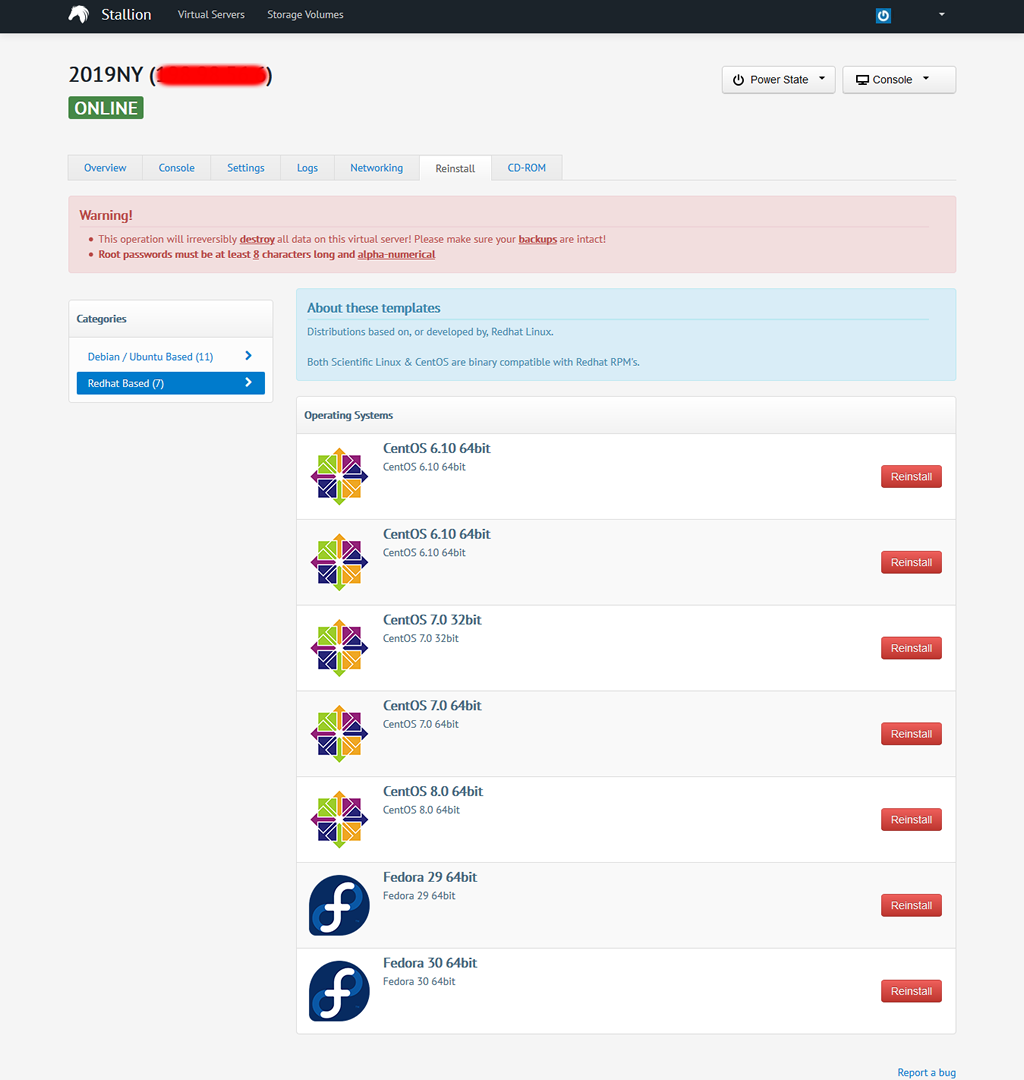Click the Stallion brand name
The image size is (1024, 1080).
point(126,14)
